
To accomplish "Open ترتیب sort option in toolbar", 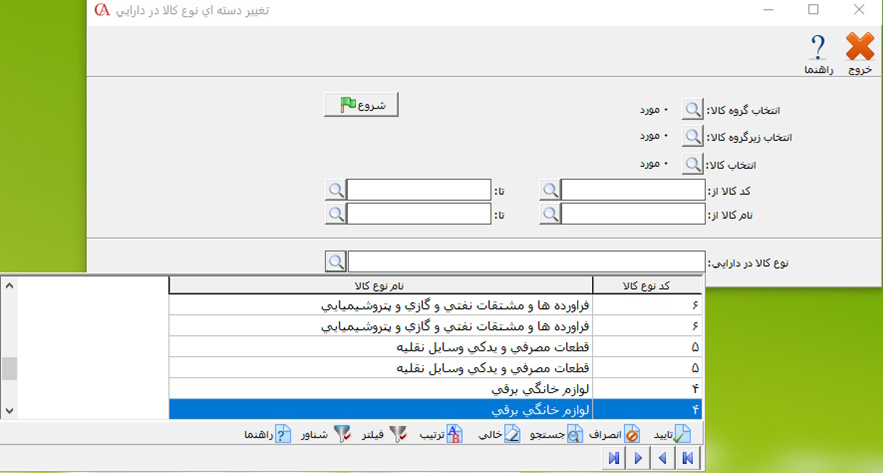I will pyautogui.click(x=439, y=434).
